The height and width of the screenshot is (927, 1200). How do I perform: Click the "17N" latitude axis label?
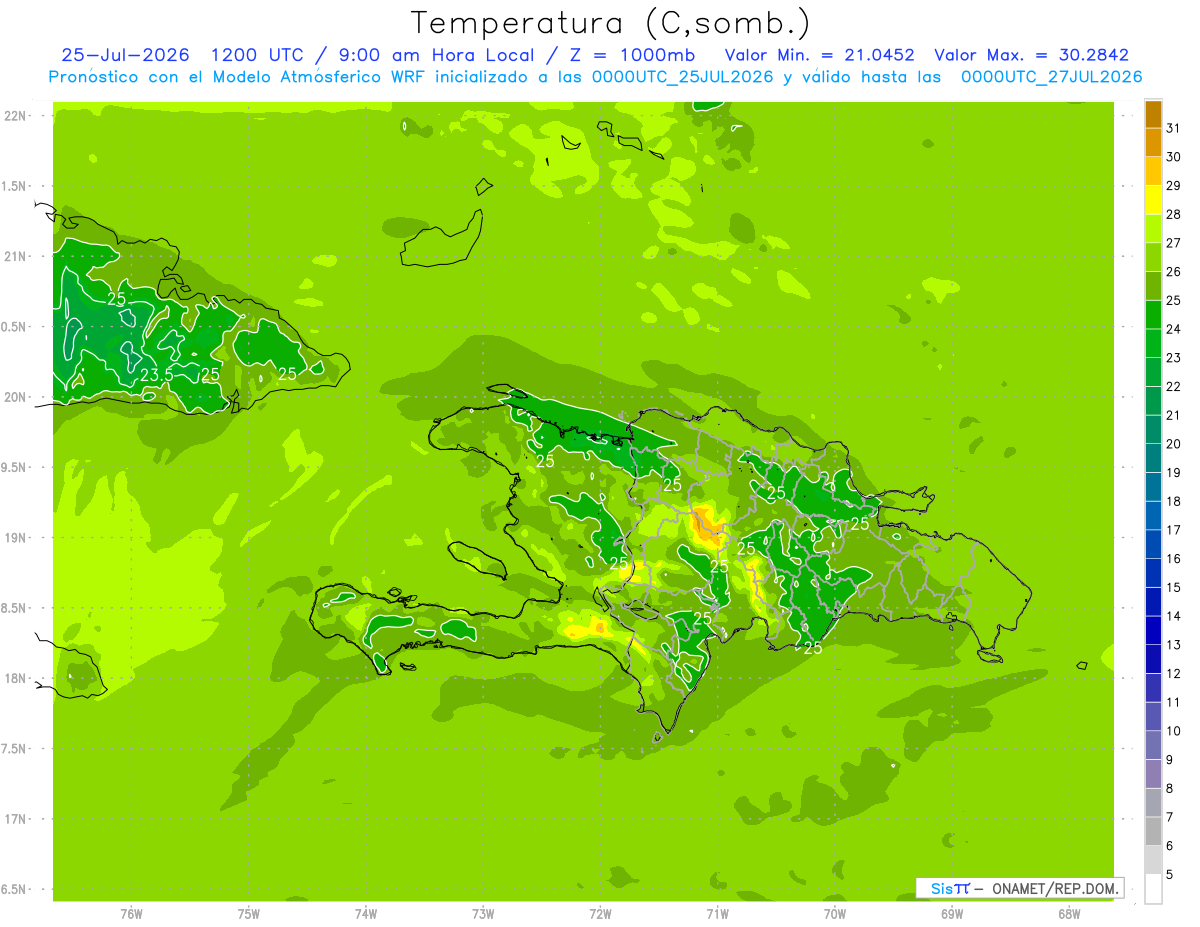tap(17, 820)
